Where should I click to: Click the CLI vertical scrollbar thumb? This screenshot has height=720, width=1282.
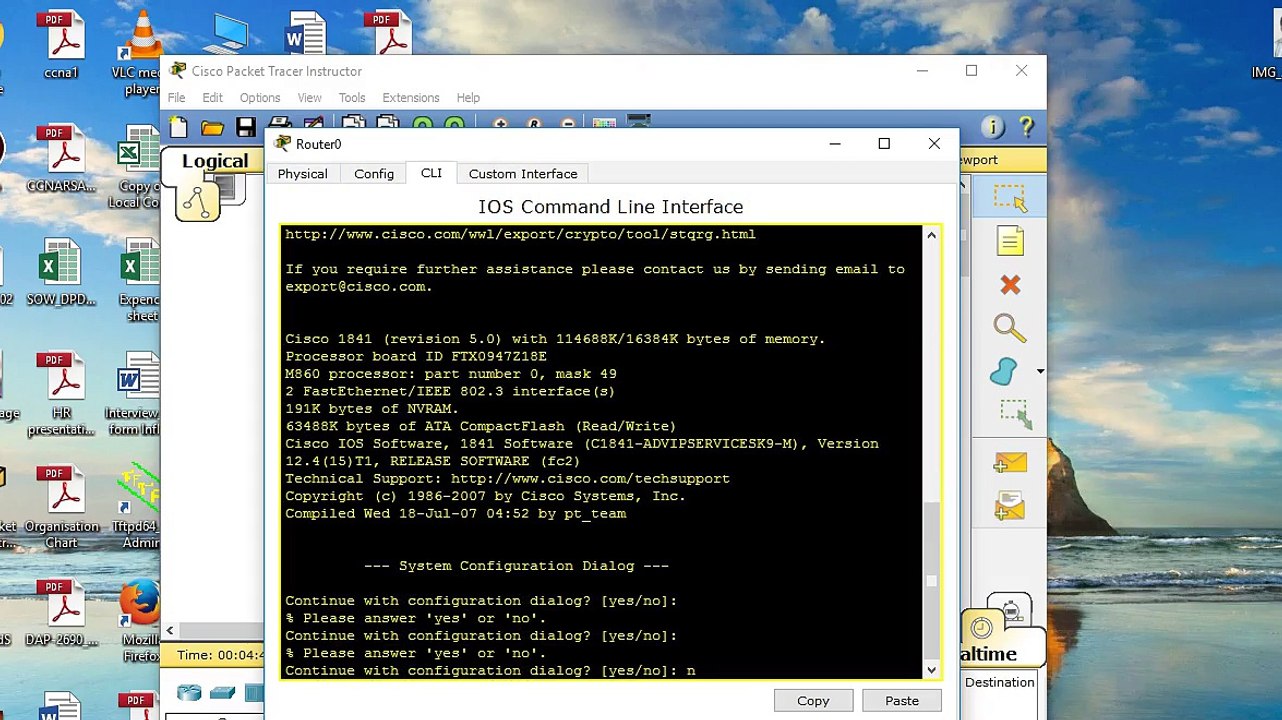[932, 540]
